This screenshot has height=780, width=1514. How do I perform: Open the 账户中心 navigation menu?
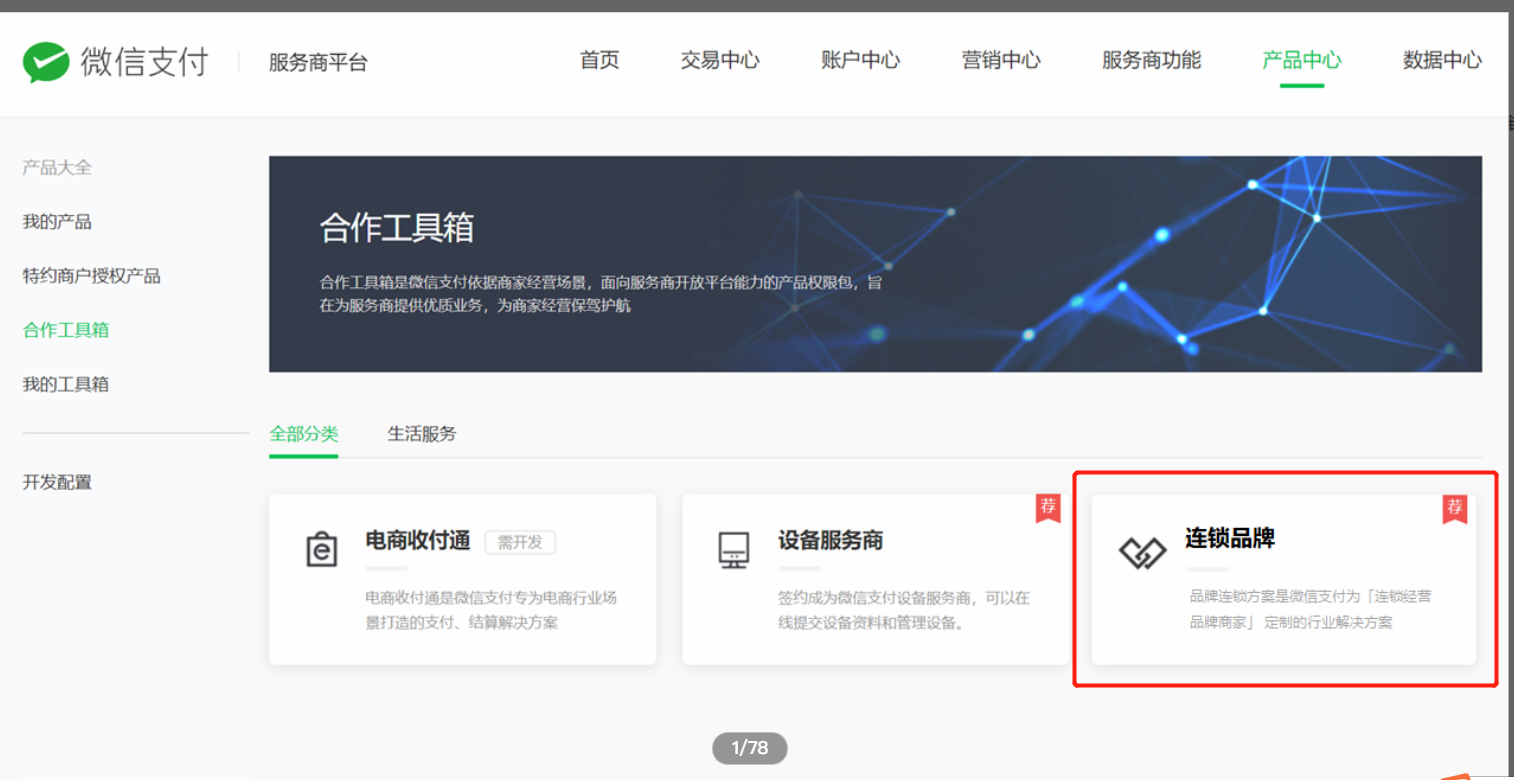[x=861, y=60]
